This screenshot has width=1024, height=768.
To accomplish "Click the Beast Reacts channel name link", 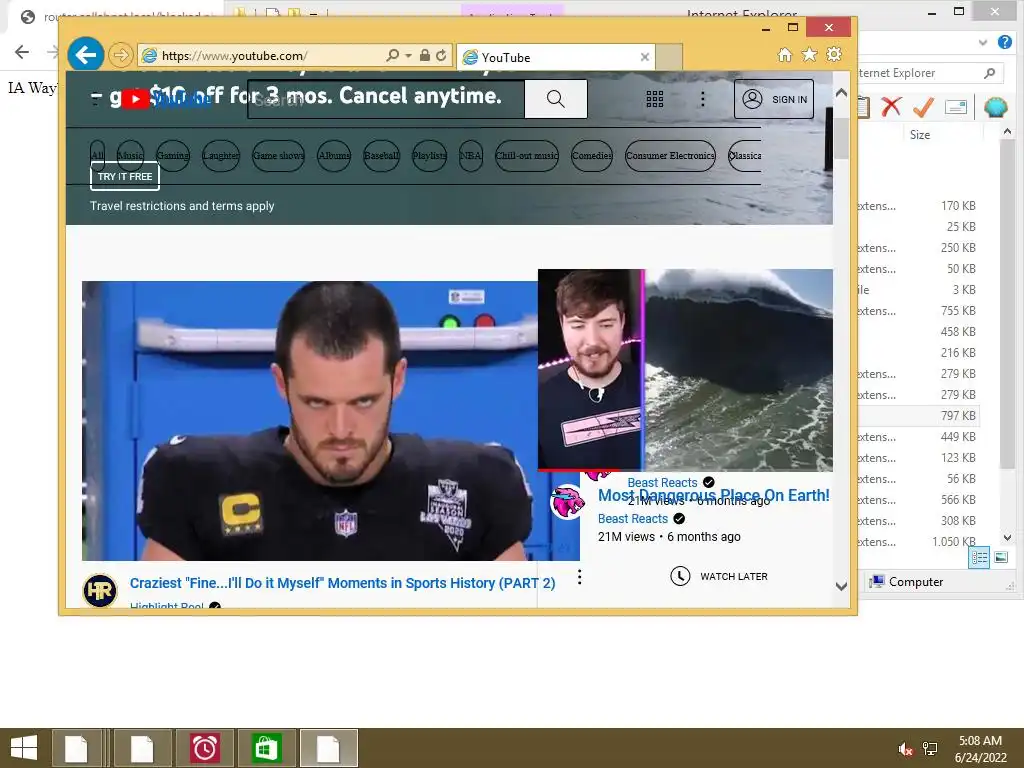I will pos(633,519).
